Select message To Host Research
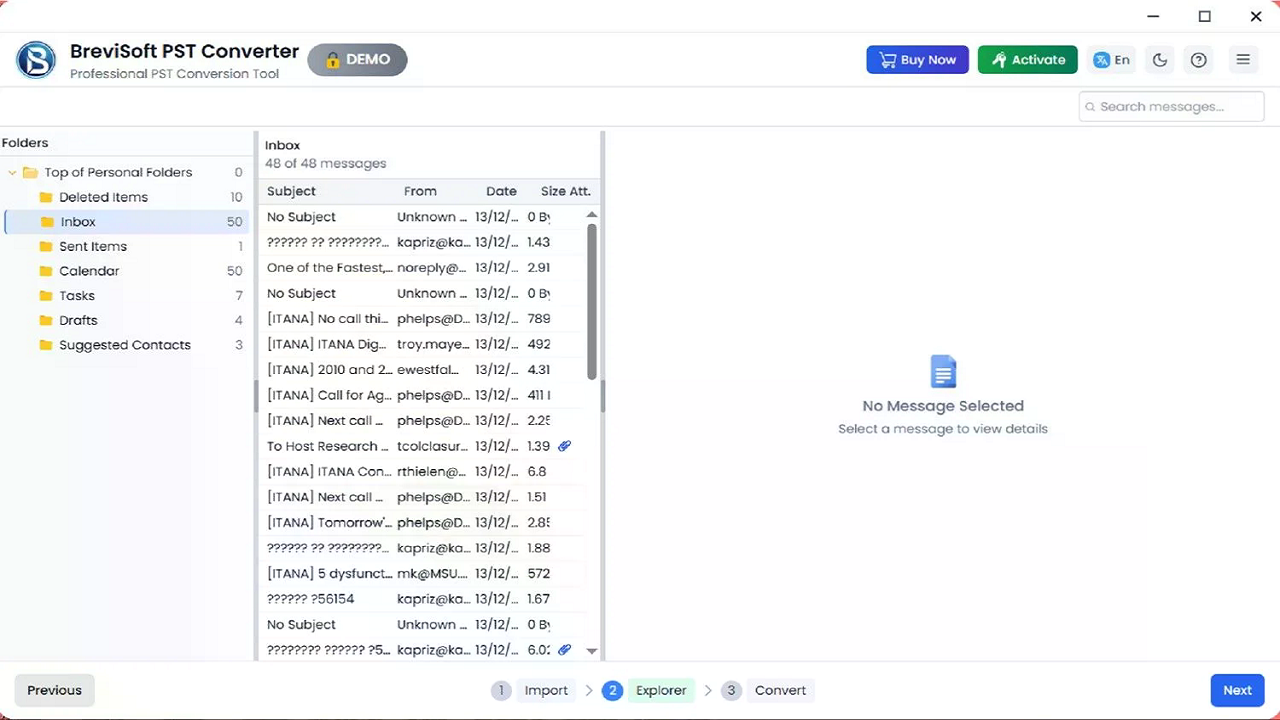The image size is (1280, 720). click(x=422, y=446)
